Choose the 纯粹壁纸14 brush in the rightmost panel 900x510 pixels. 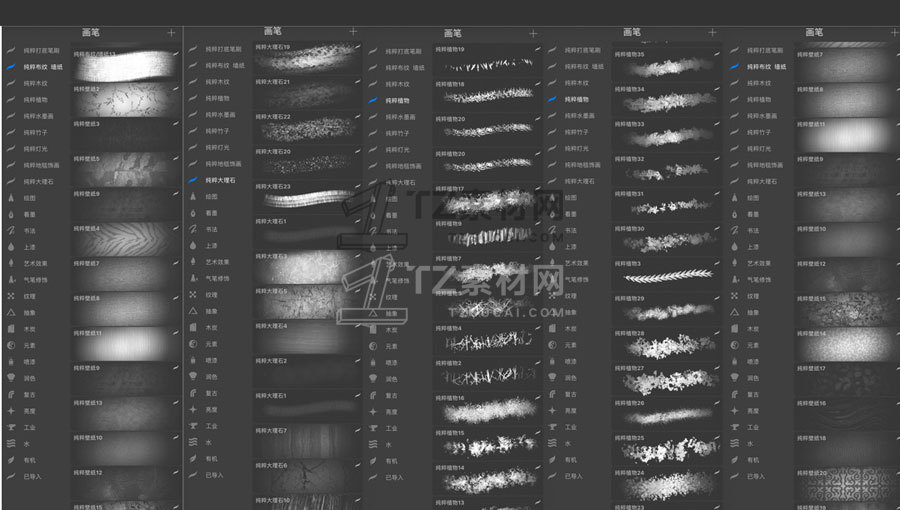click(847, 345)
